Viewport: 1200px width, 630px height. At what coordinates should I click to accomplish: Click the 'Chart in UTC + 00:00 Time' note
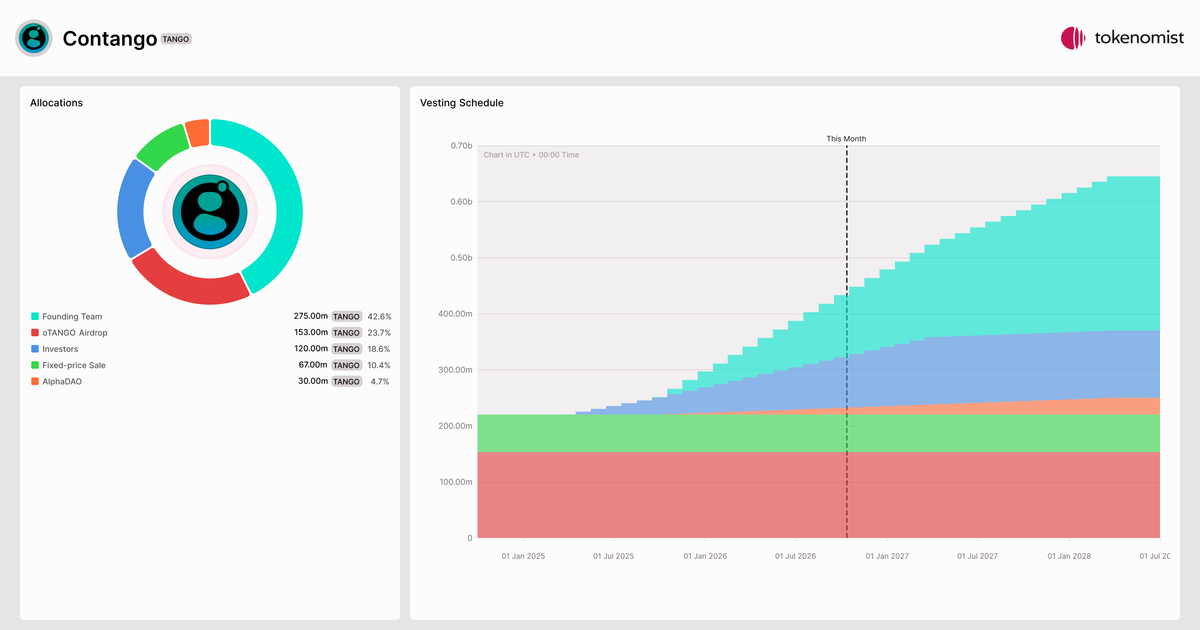click(x=531, y=155)
